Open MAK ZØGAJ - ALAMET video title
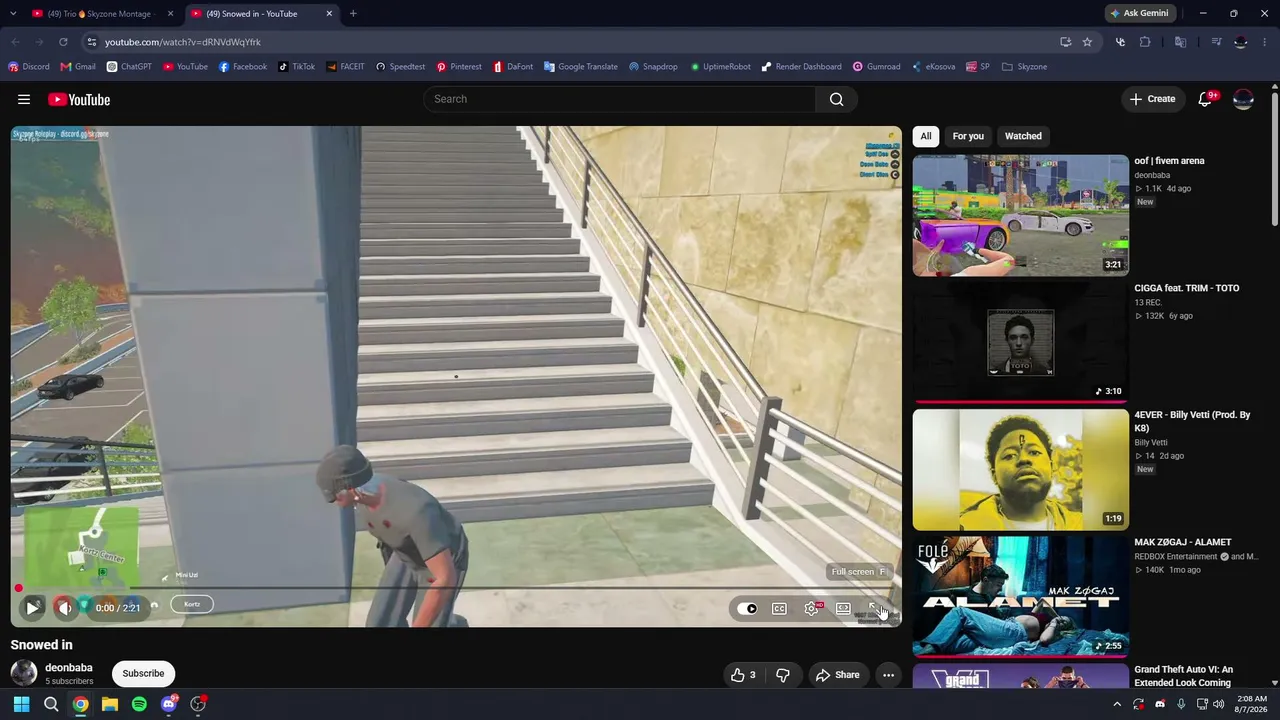Image resolution: width=1280 pixels, height=720 pixels. 1183,542
